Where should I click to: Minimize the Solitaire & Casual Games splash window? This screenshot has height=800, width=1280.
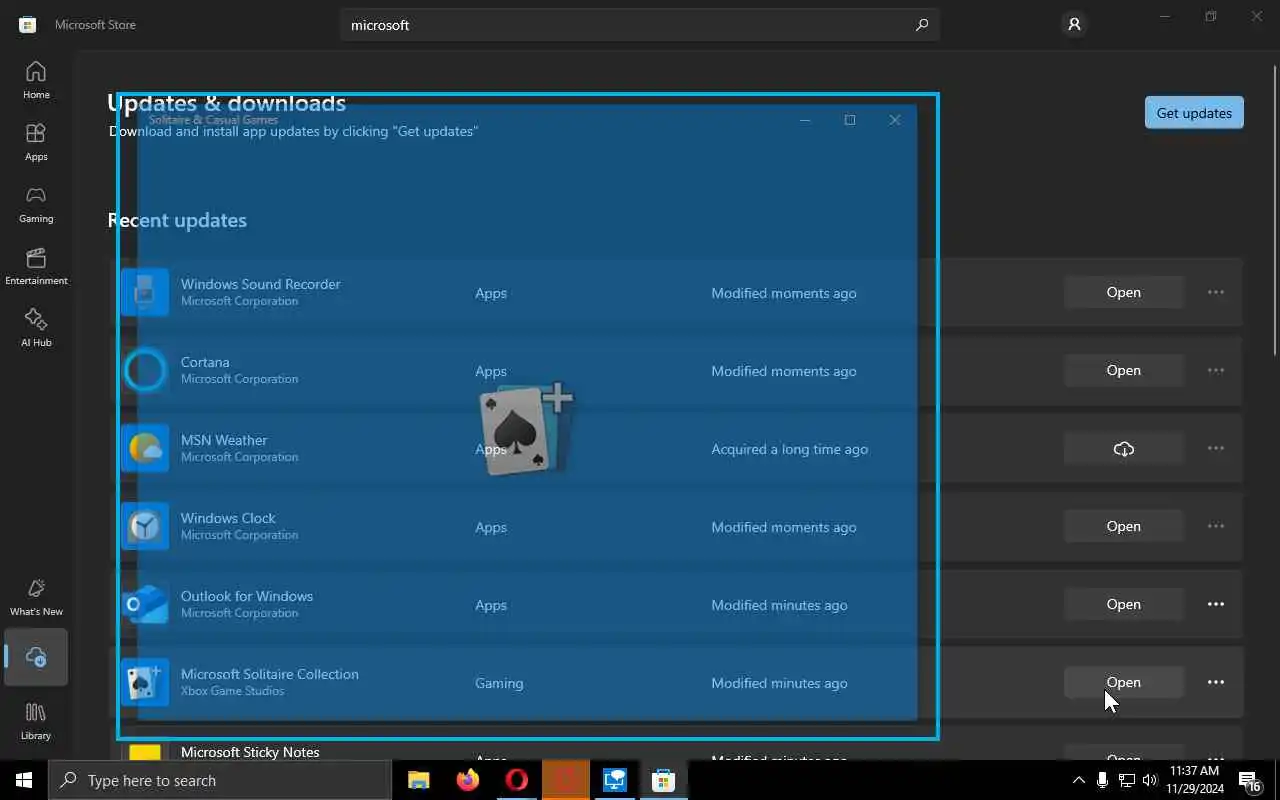pos(806,120)
